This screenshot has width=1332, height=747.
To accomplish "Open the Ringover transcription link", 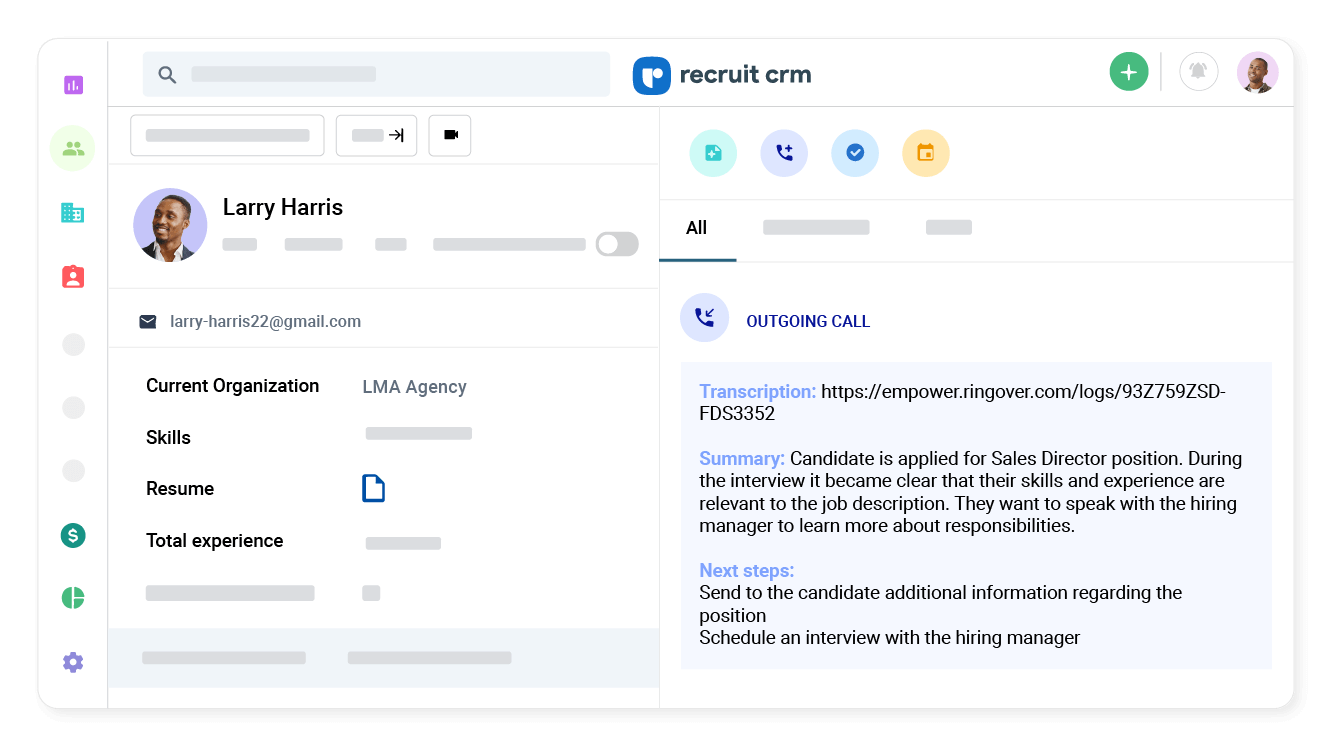I will (x=1022, y=391).
